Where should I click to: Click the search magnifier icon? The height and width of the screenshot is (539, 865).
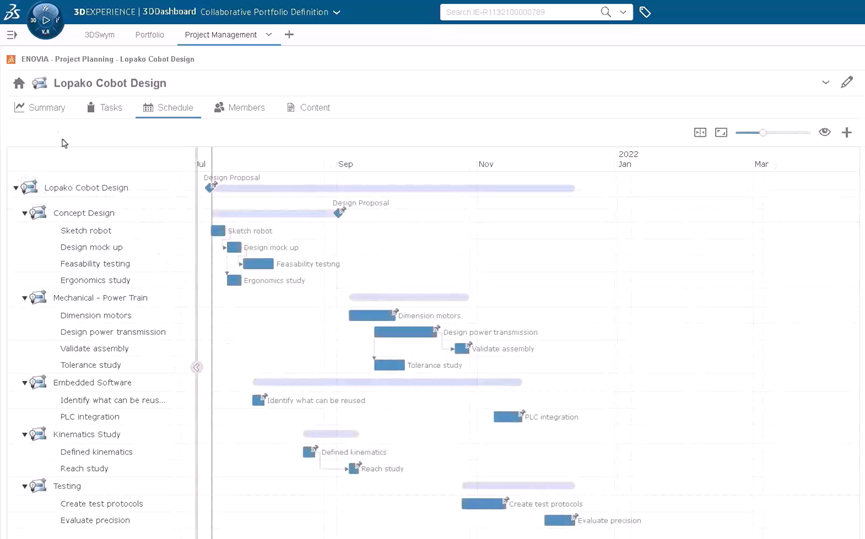[x=606, y=12]
